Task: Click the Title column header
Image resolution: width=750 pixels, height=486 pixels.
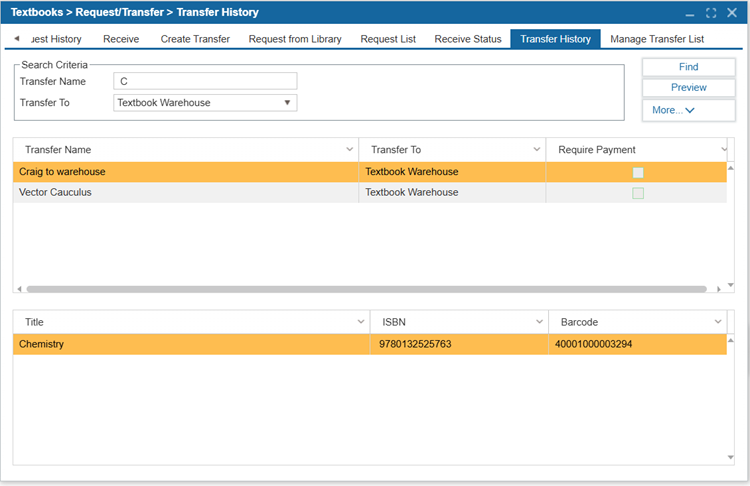Action: coord(191,322)
